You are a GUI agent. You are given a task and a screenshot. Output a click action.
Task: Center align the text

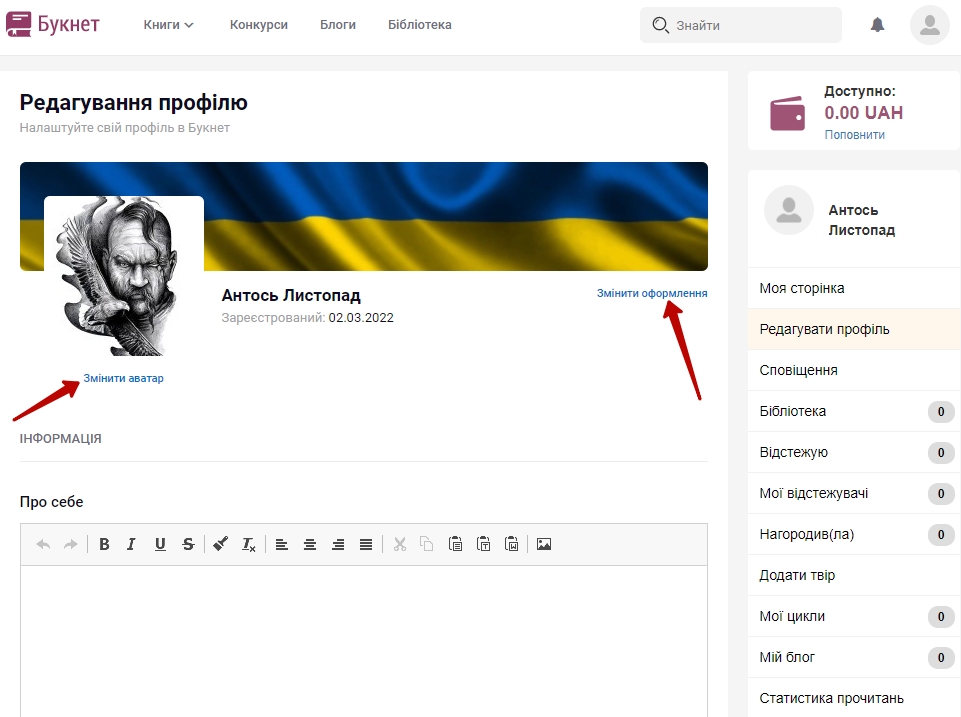coord(310,544)
